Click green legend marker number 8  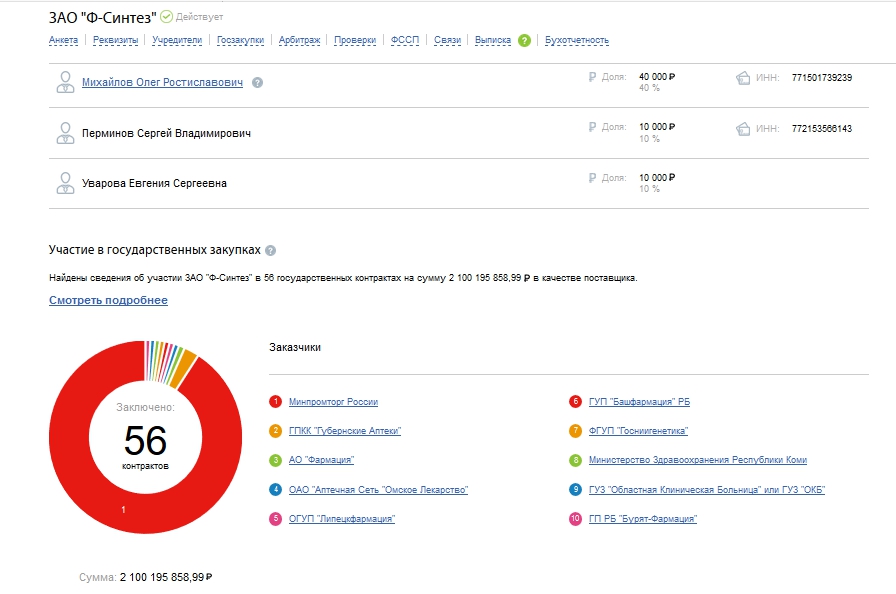click(x=575, y=460)
